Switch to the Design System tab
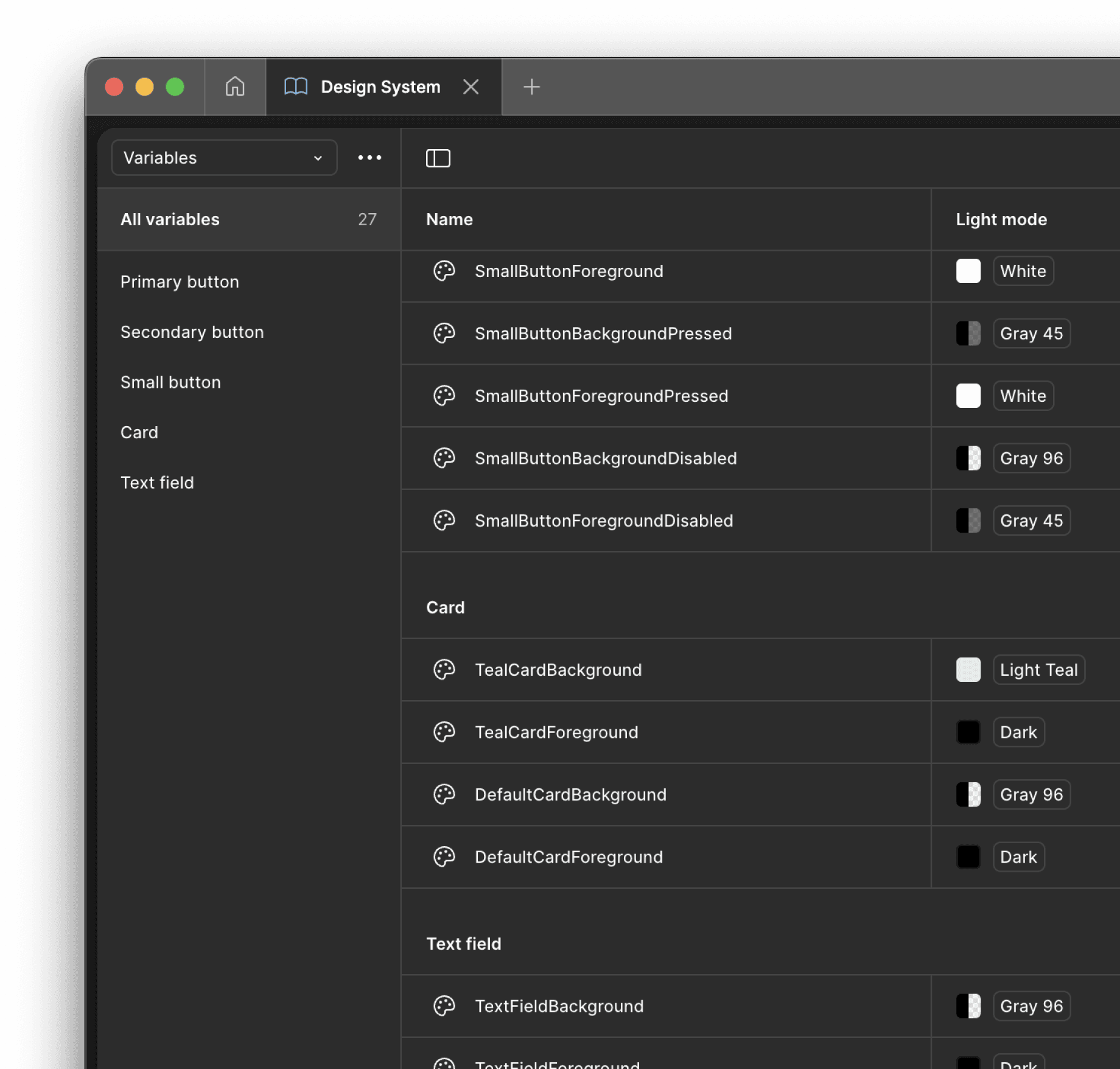This screenshot has width=1120, height=1069. point(383,86)
